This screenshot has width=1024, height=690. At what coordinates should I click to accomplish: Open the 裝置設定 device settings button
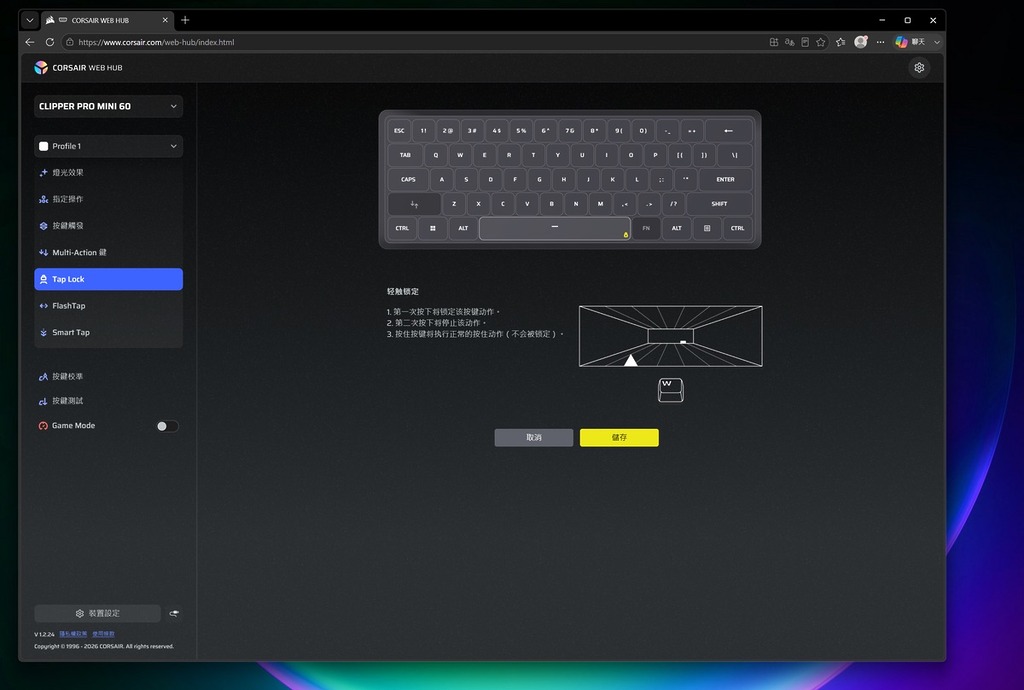(97, 613)
